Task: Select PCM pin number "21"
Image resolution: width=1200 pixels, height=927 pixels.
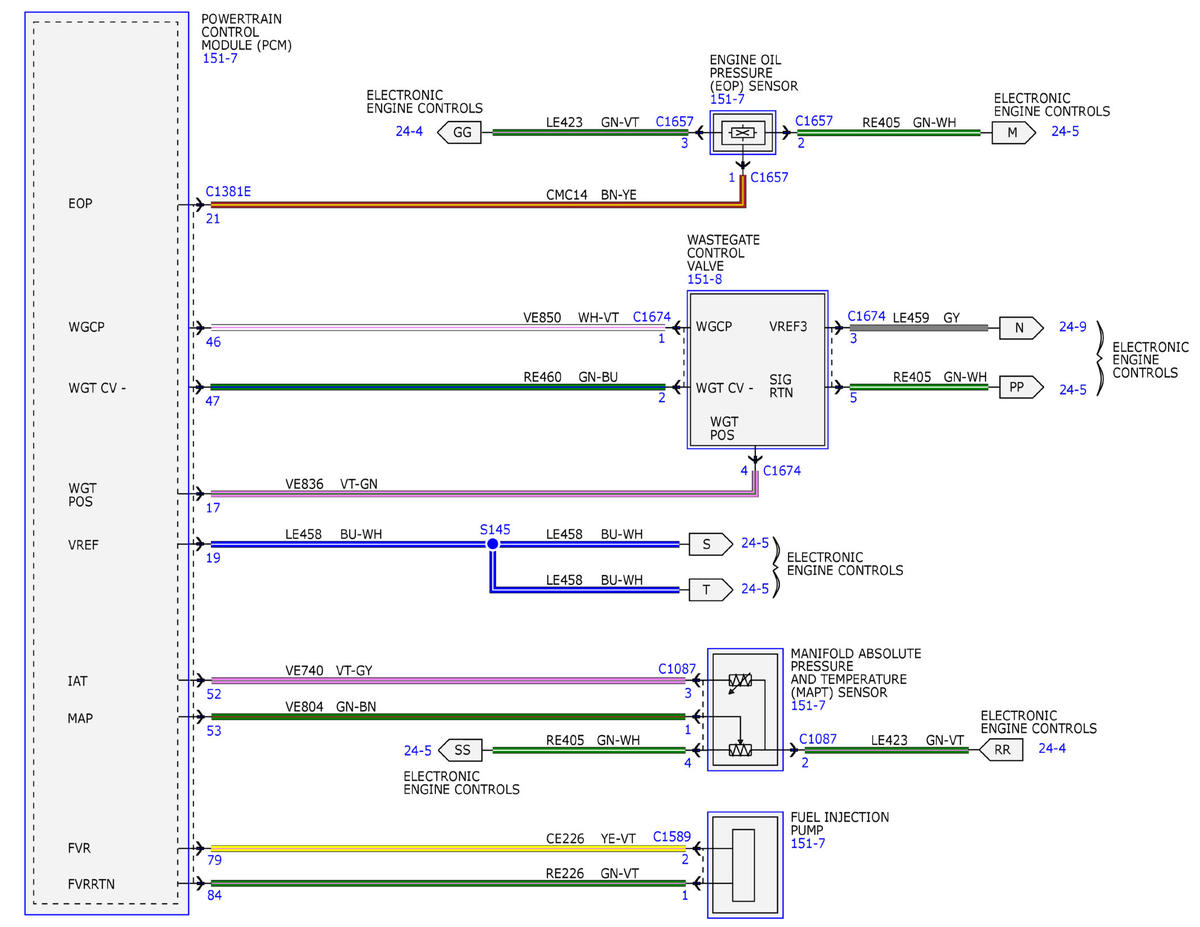Action: (213, 217)
